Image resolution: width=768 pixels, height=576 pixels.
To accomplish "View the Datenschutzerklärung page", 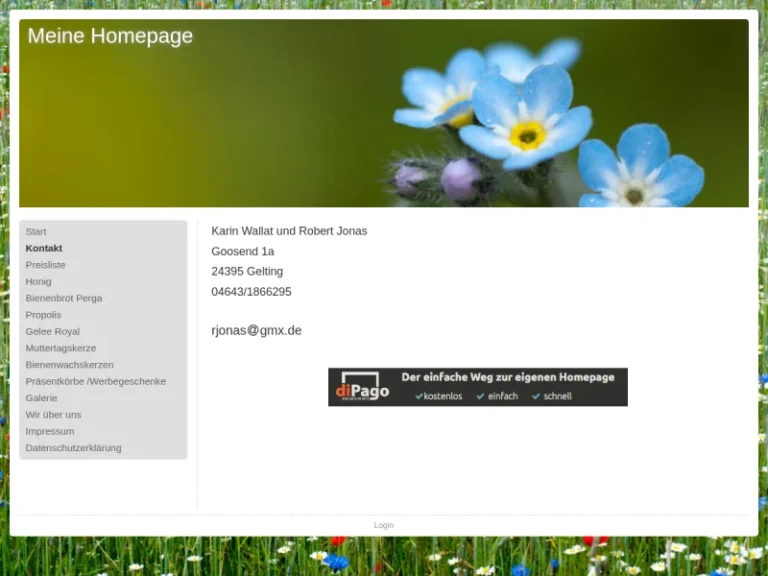I will 73,448.
